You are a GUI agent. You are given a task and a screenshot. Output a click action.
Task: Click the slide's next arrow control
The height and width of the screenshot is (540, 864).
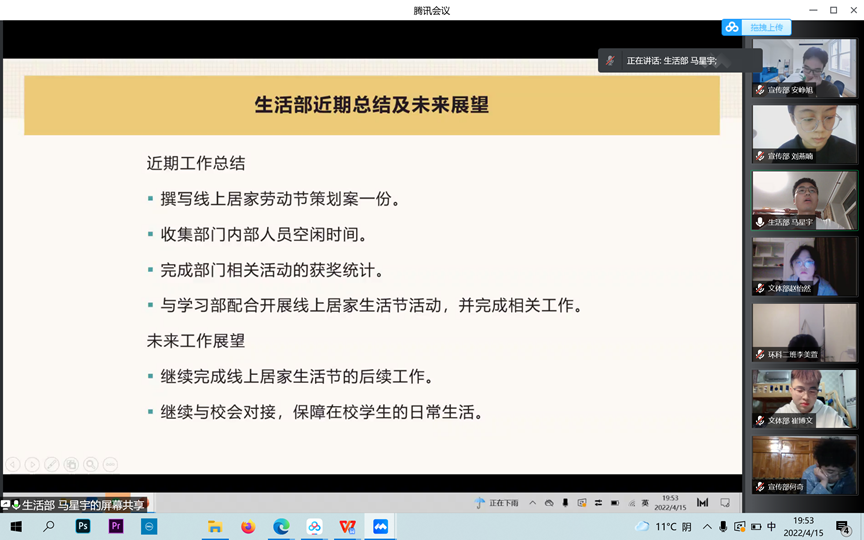(x=32, y=464)
